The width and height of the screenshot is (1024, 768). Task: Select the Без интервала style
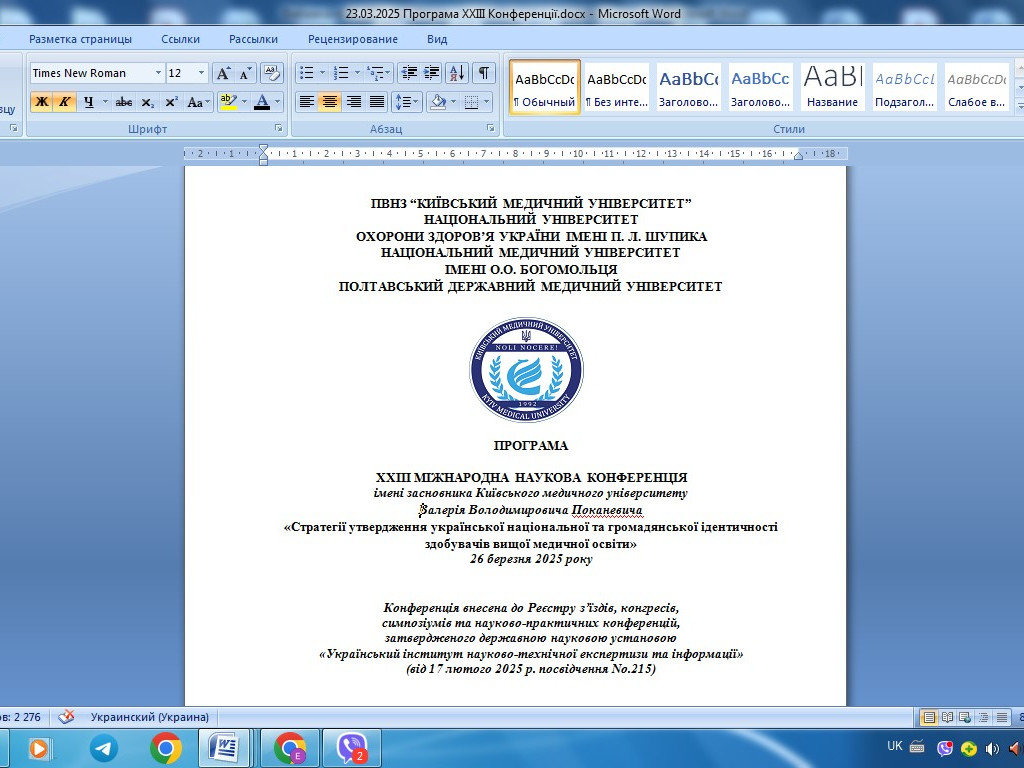[x=616, y=88]
